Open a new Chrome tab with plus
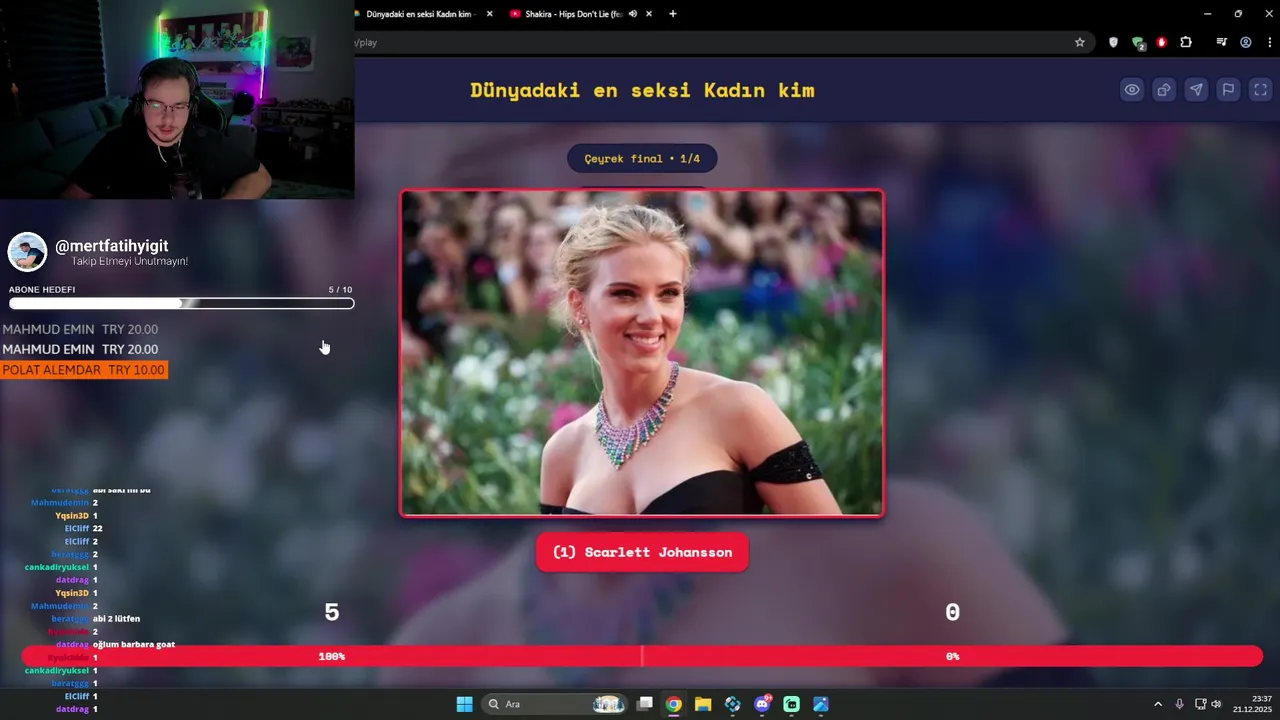 pyautogui.click(x=673, y=14)
